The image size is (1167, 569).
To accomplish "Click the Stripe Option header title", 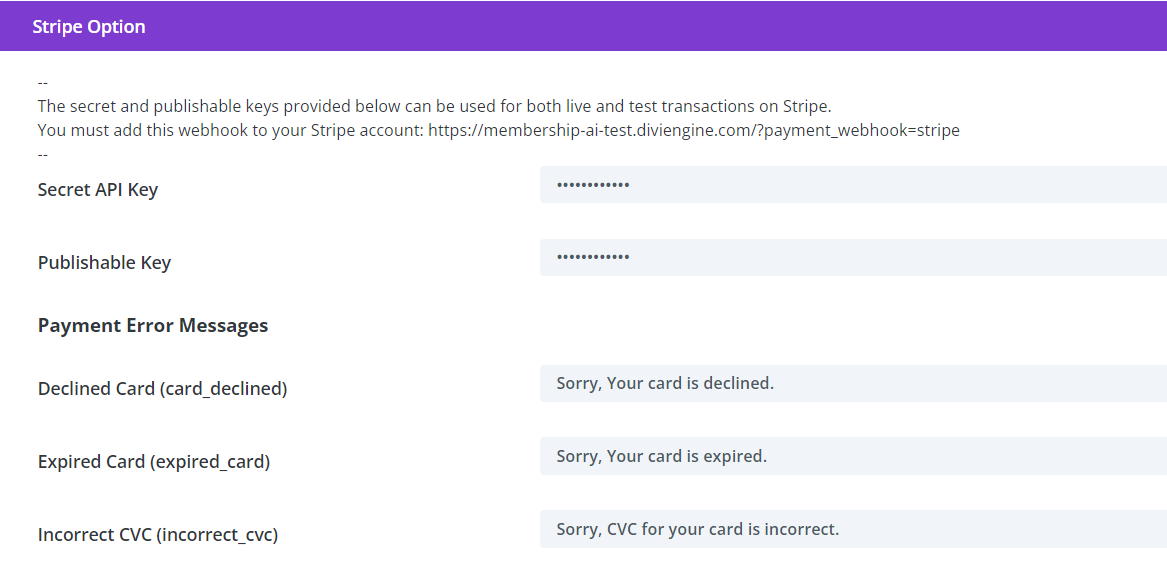I will [89, 27].
